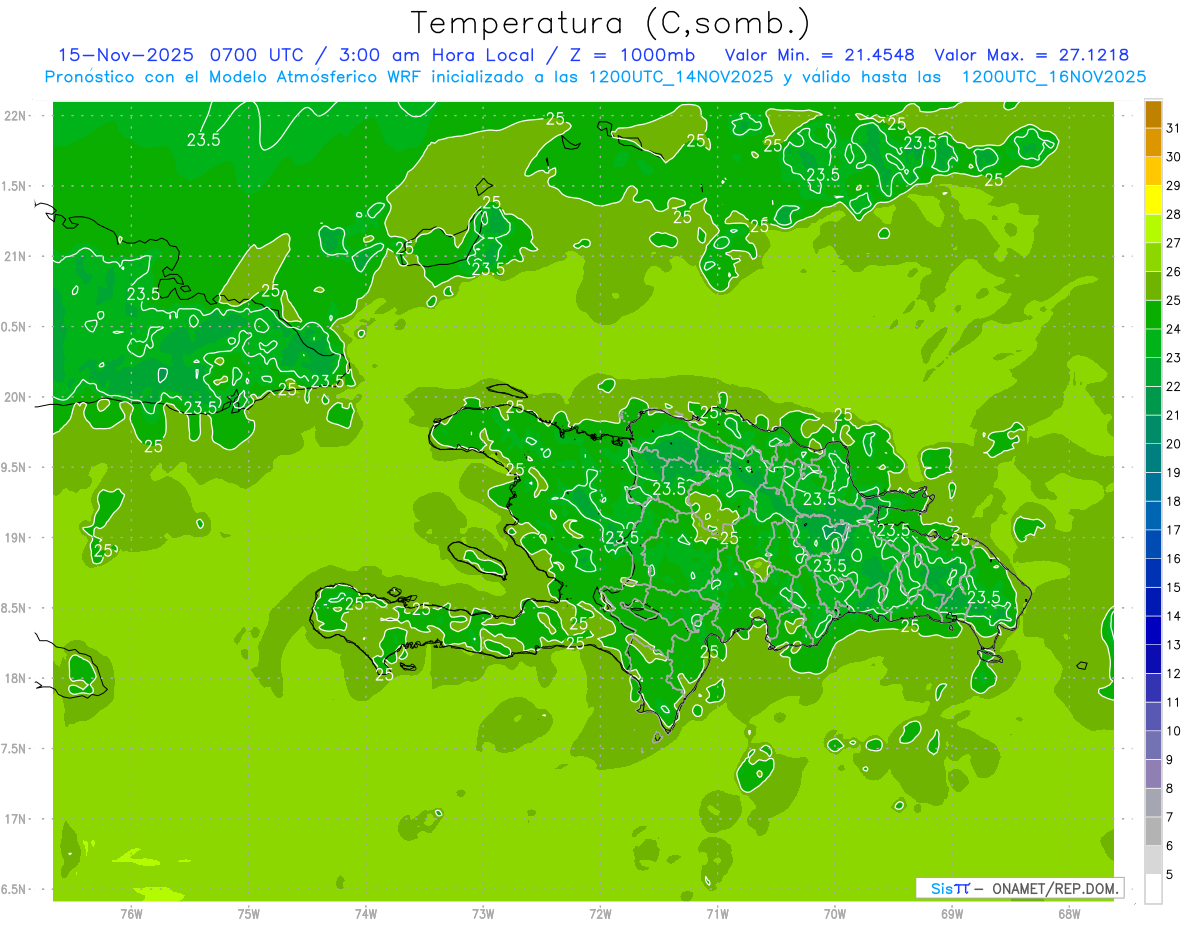Click "Valor Max. = 27.1218" readout
The width and height of the screenshot is (1200, 927).
point(1032,55)
